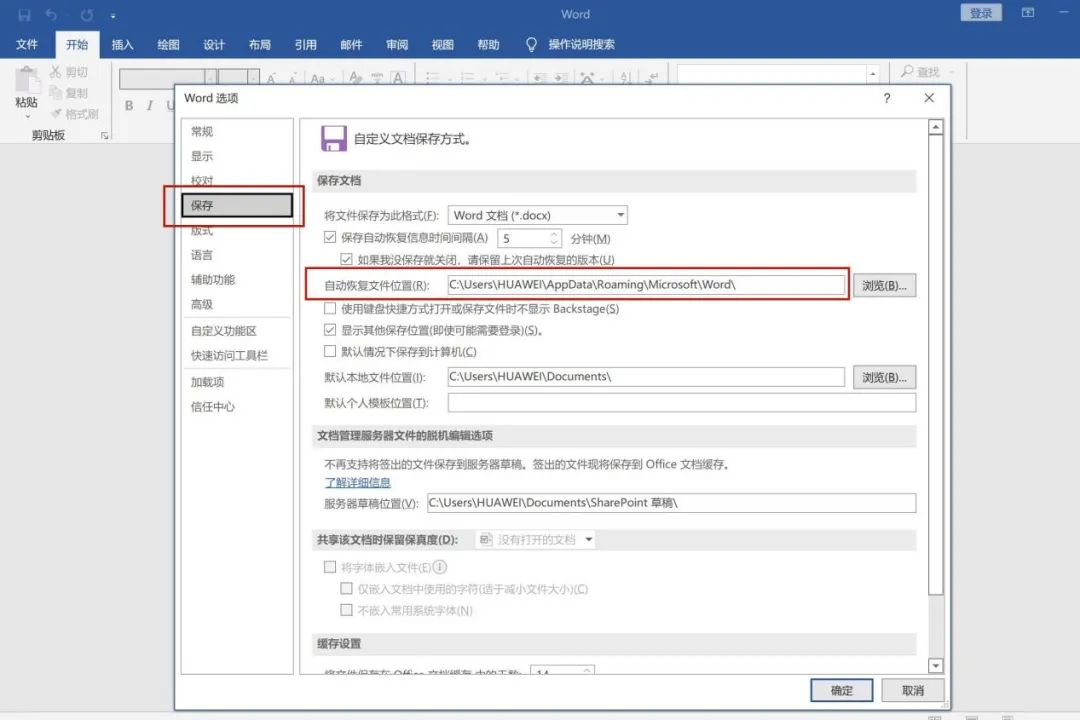
Task: Toggle 保存自动恢复信息时间间隔 checkbox
Action: 330,237
